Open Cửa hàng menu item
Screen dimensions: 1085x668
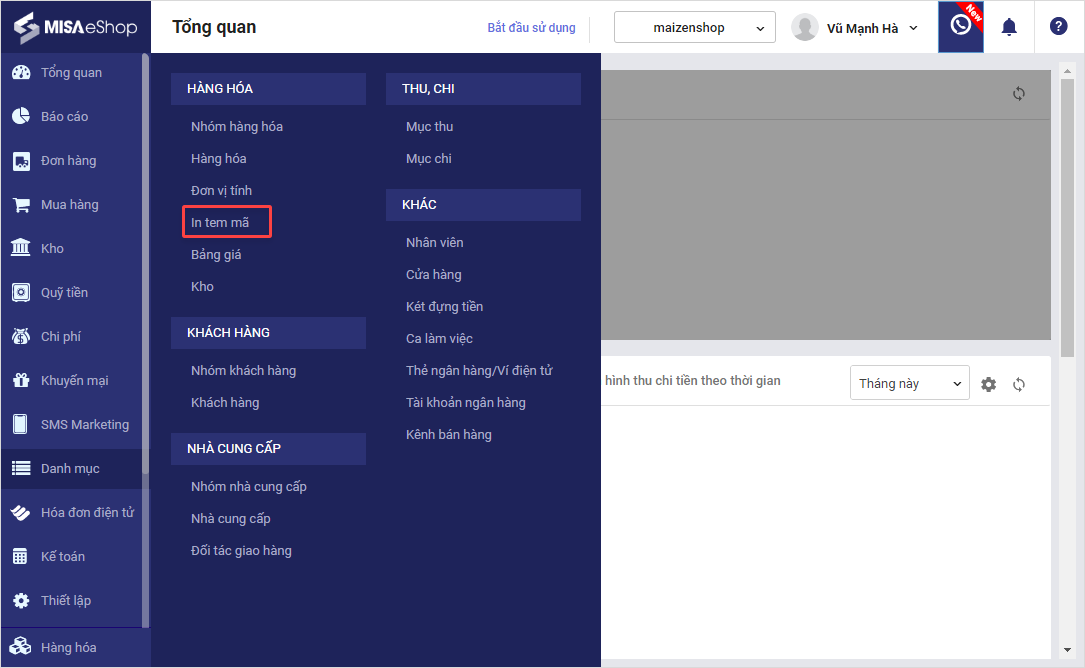click(x=434, y=274)
